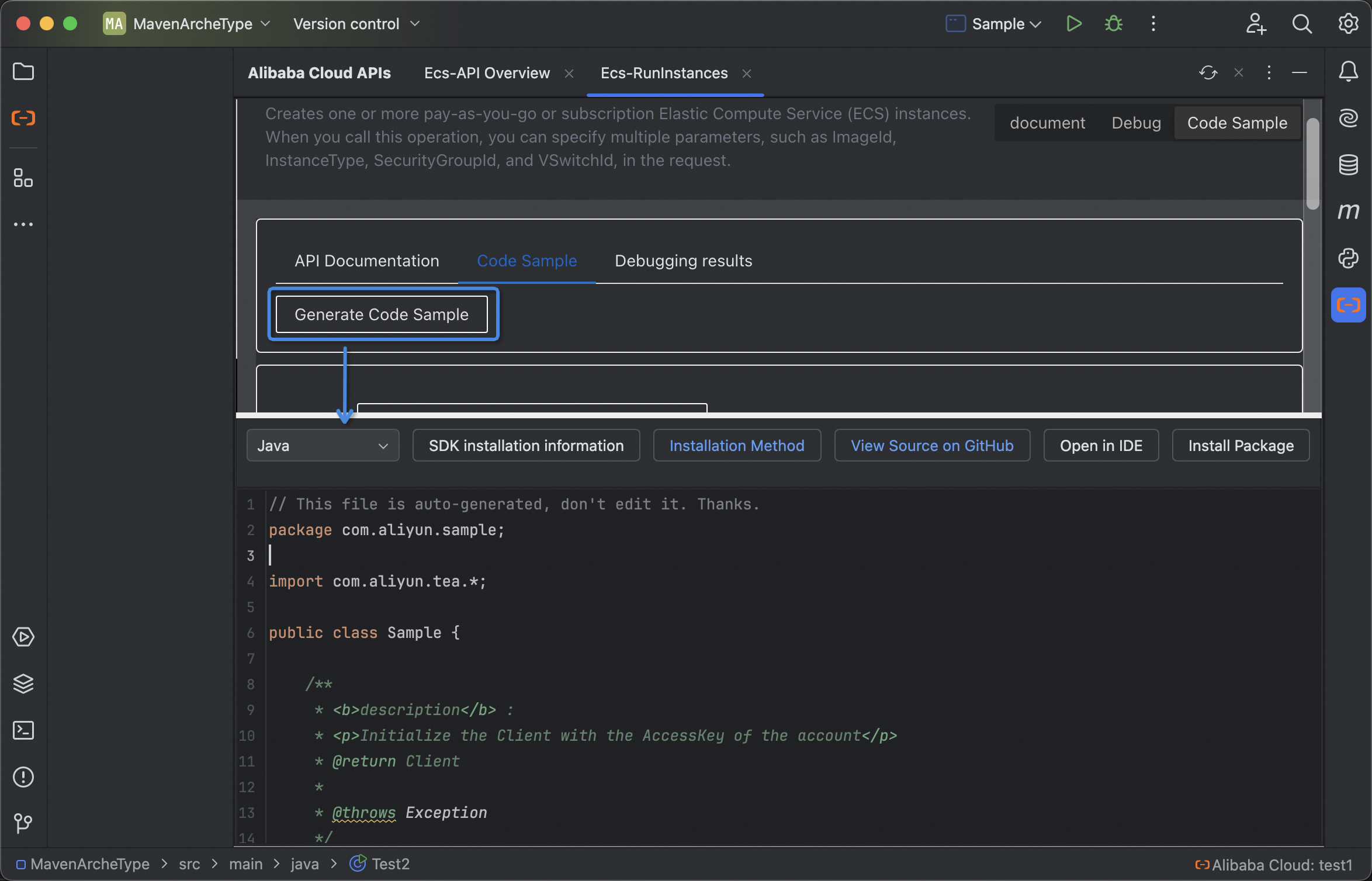Click the Install Package button
The image size is (1372, 881).
click(x=1241, y=446)
